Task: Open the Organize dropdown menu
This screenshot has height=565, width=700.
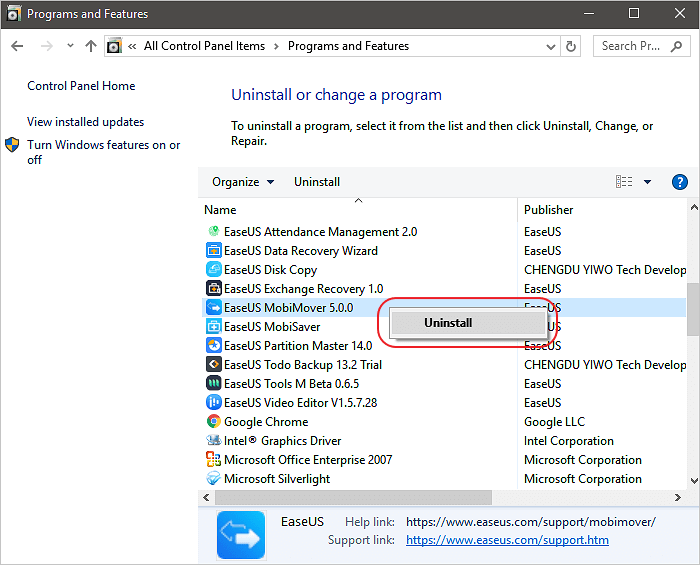Action: coord(242,182)
